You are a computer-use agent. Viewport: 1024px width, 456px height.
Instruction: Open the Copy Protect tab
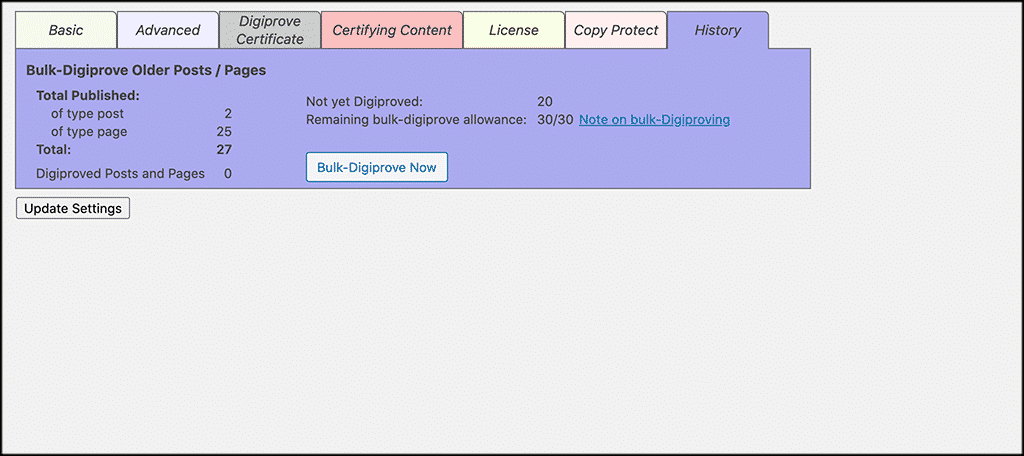616,30
